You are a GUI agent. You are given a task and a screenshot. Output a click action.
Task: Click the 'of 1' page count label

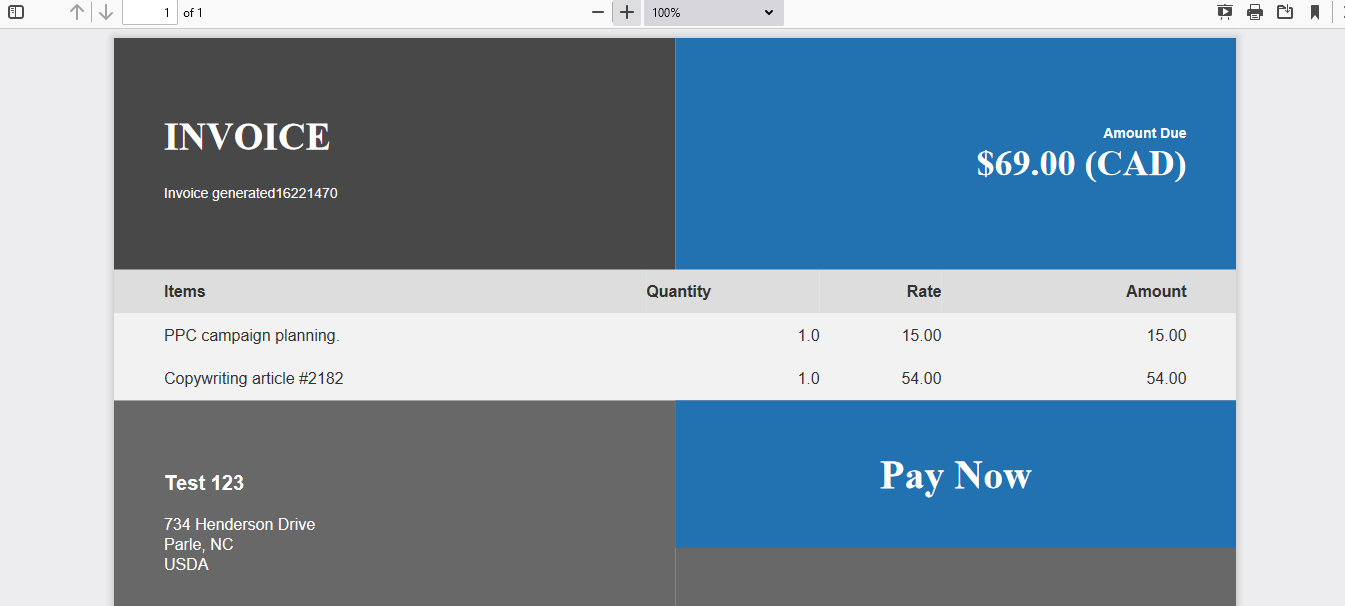pos(193,13)
